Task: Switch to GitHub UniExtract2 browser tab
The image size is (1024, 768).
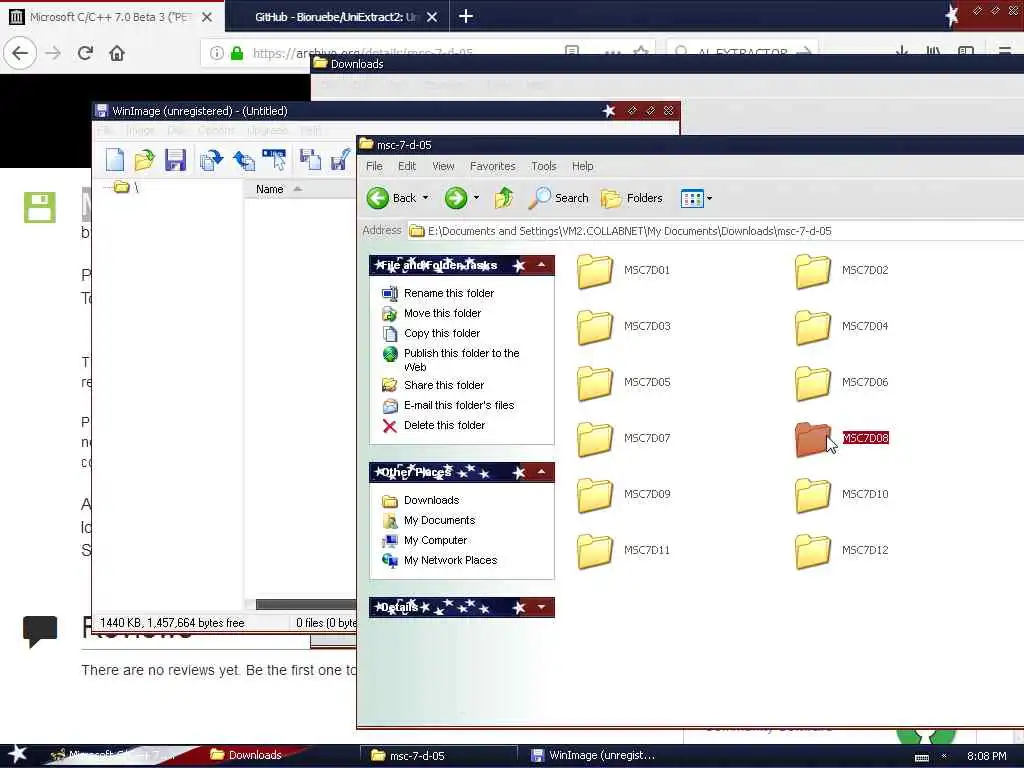Action: tap(336, 17)
